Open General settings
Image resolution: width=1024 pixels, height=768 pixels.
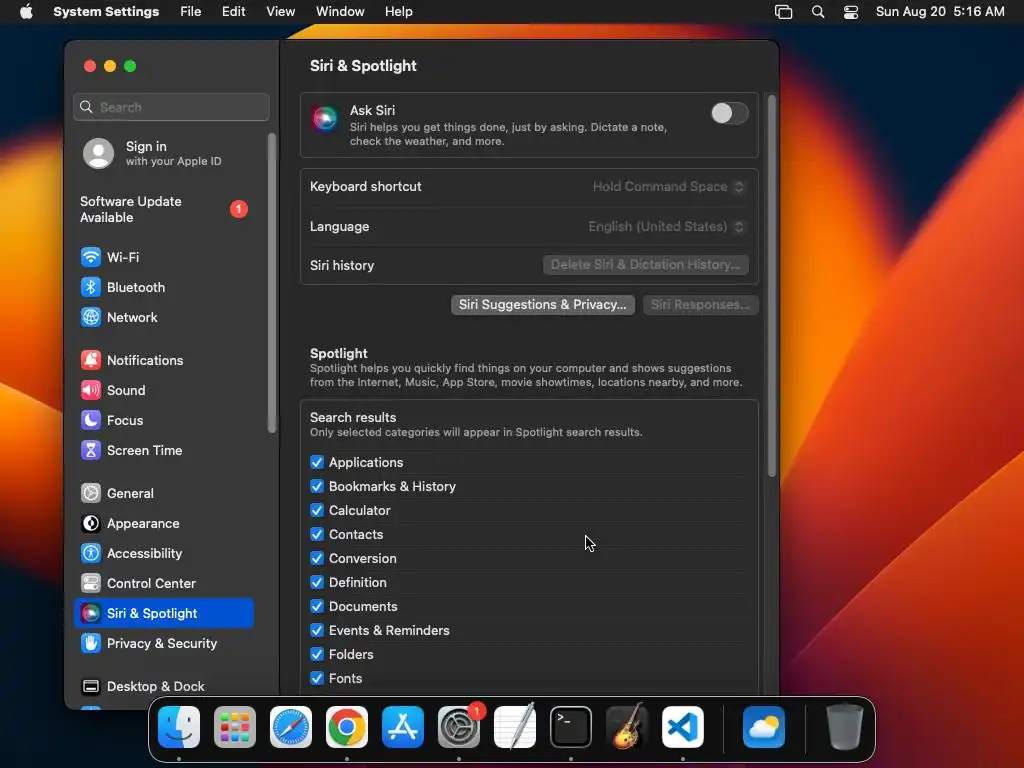pyautogui.click(x=163, y=494)
